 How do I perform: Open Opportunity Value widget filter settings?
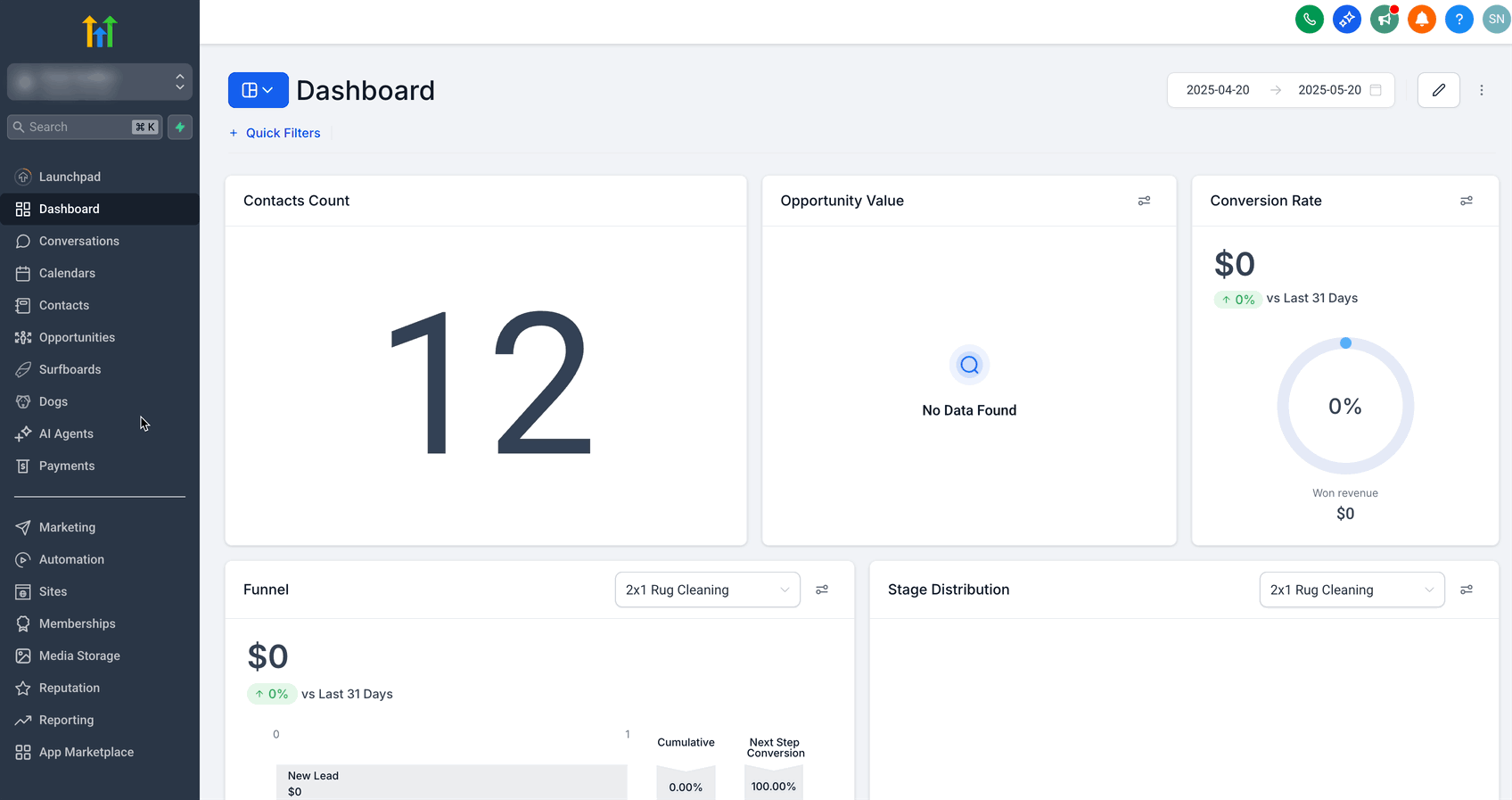pyautogui.click(x=1144, y=201)
